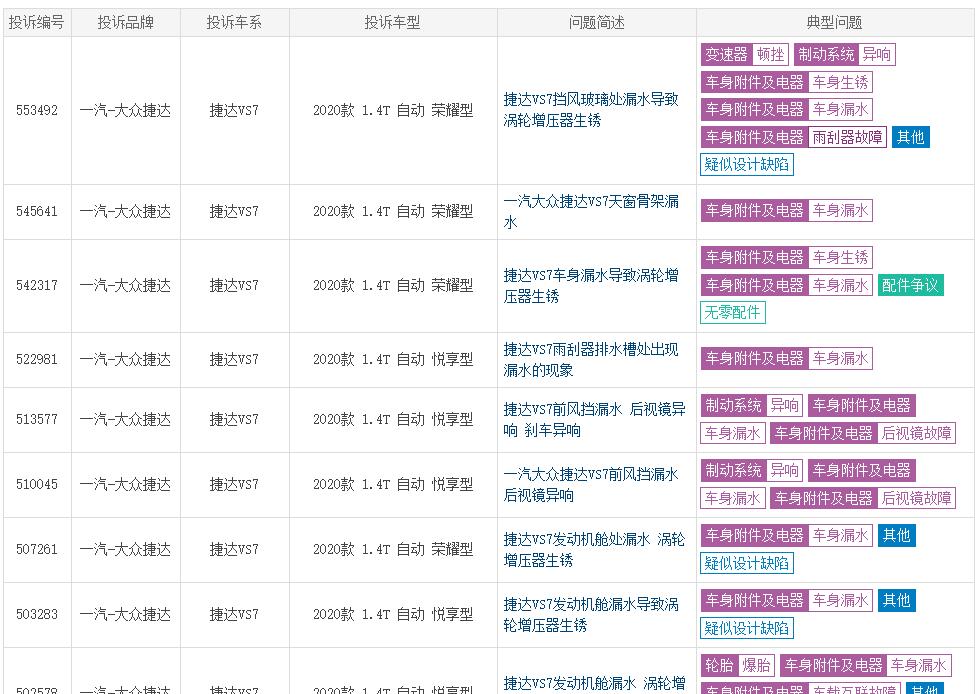Viewport: 975px width, 694px height.
Task: Open complaint link about 挡风玻璃处漏水导致涡轮增压器生锈
Action: pyautogui.click(x=591, y=109)
